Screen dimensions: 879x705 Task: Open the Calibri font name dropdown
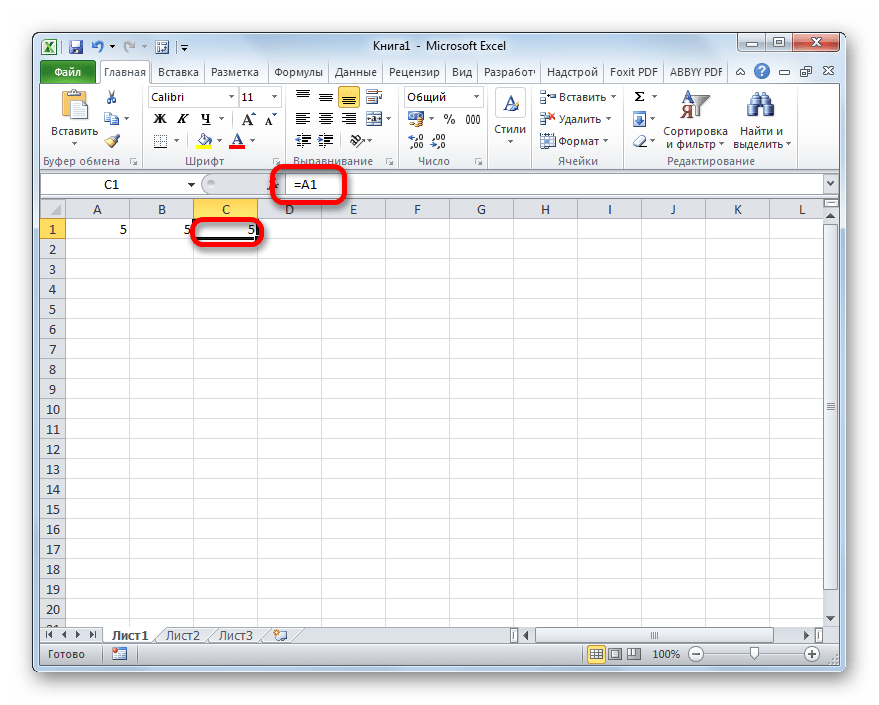231,97
